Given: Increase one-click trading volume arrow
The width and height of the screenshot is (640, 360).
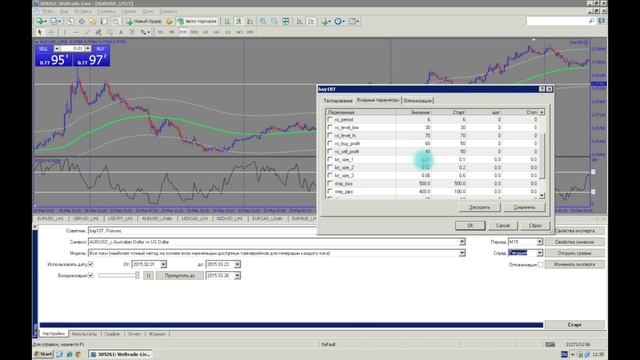Looking at the screenshot, I should coord(88,49).
